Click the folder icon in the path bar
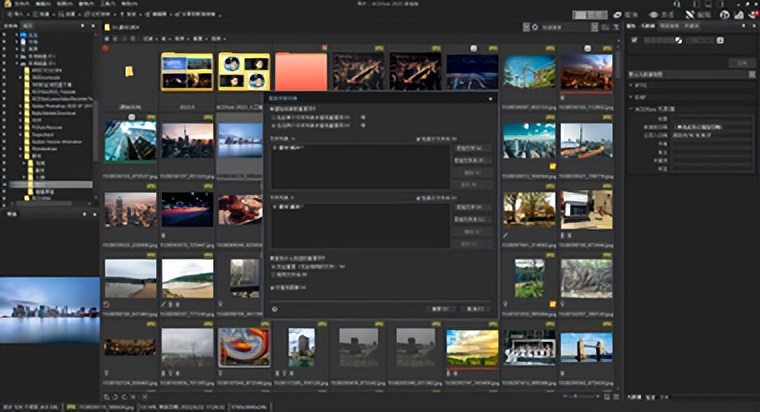760x412 pixels. pyautogui.click(x=109, y=25)
